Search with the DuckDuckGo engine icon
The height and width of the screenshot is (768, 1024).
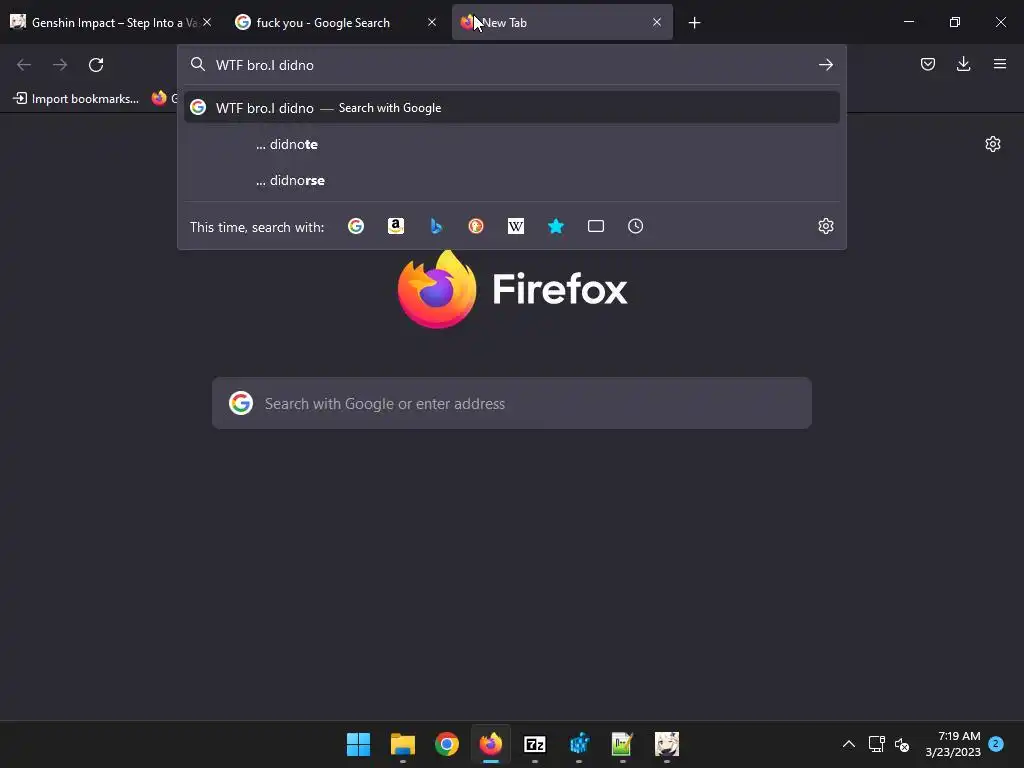475,226
